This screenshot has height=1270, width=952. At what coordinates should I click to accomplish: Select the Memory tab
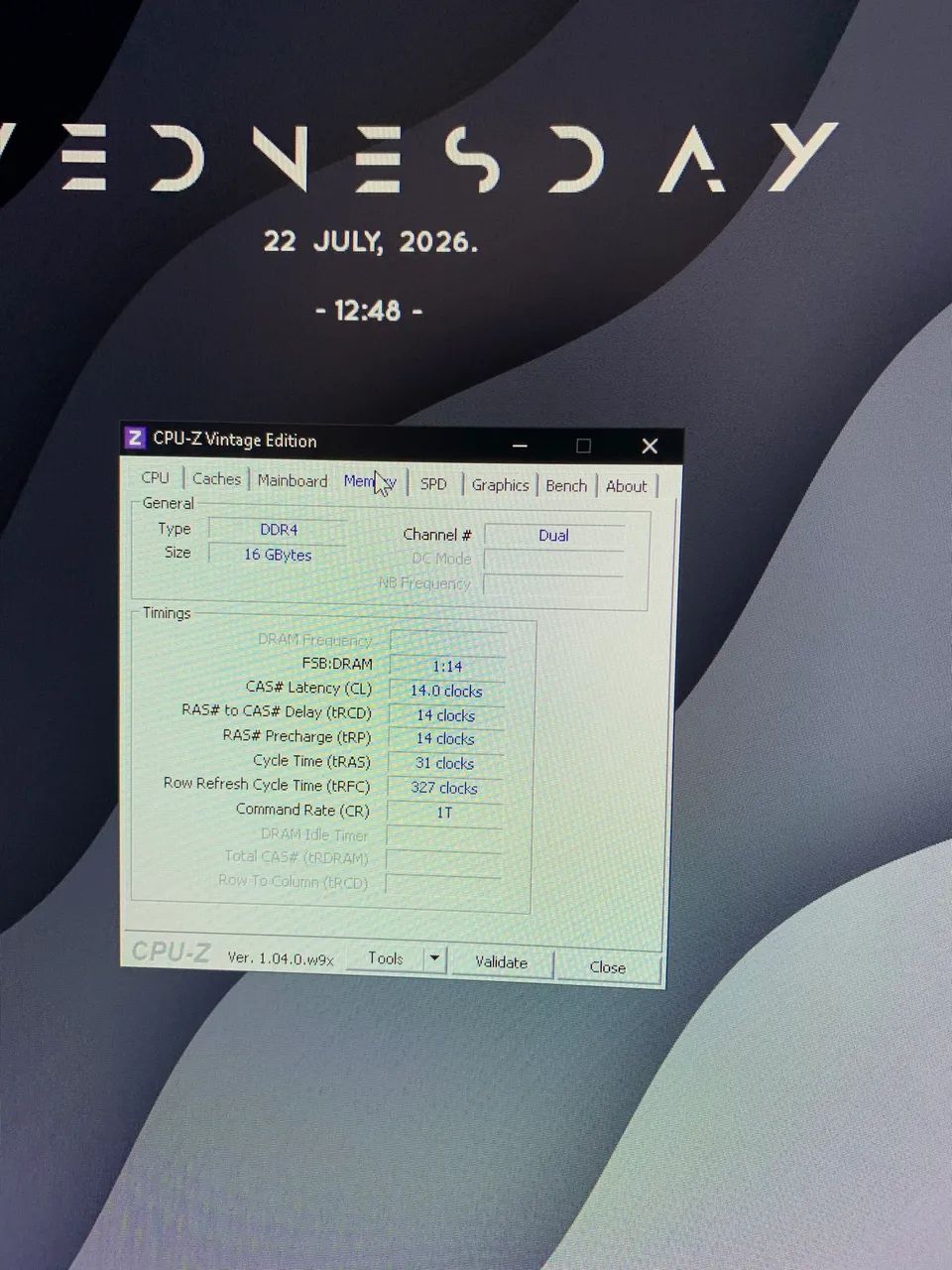tap(370, 481)
